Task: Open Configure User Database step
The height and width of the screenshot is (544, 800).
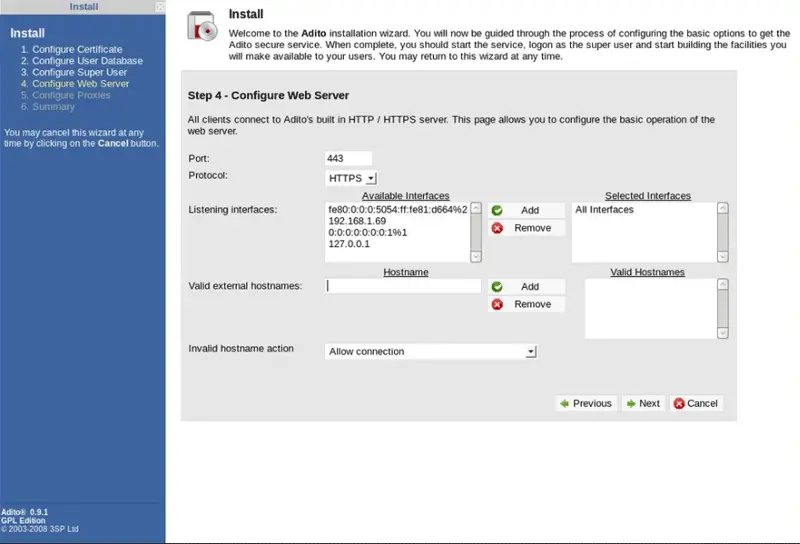Action: [x=87, y=61]
